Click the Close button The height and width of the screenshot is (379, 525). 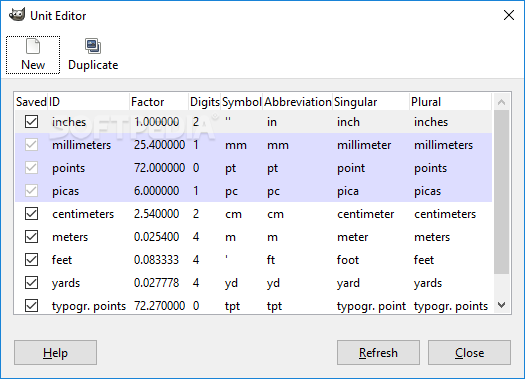pos(469,353)
